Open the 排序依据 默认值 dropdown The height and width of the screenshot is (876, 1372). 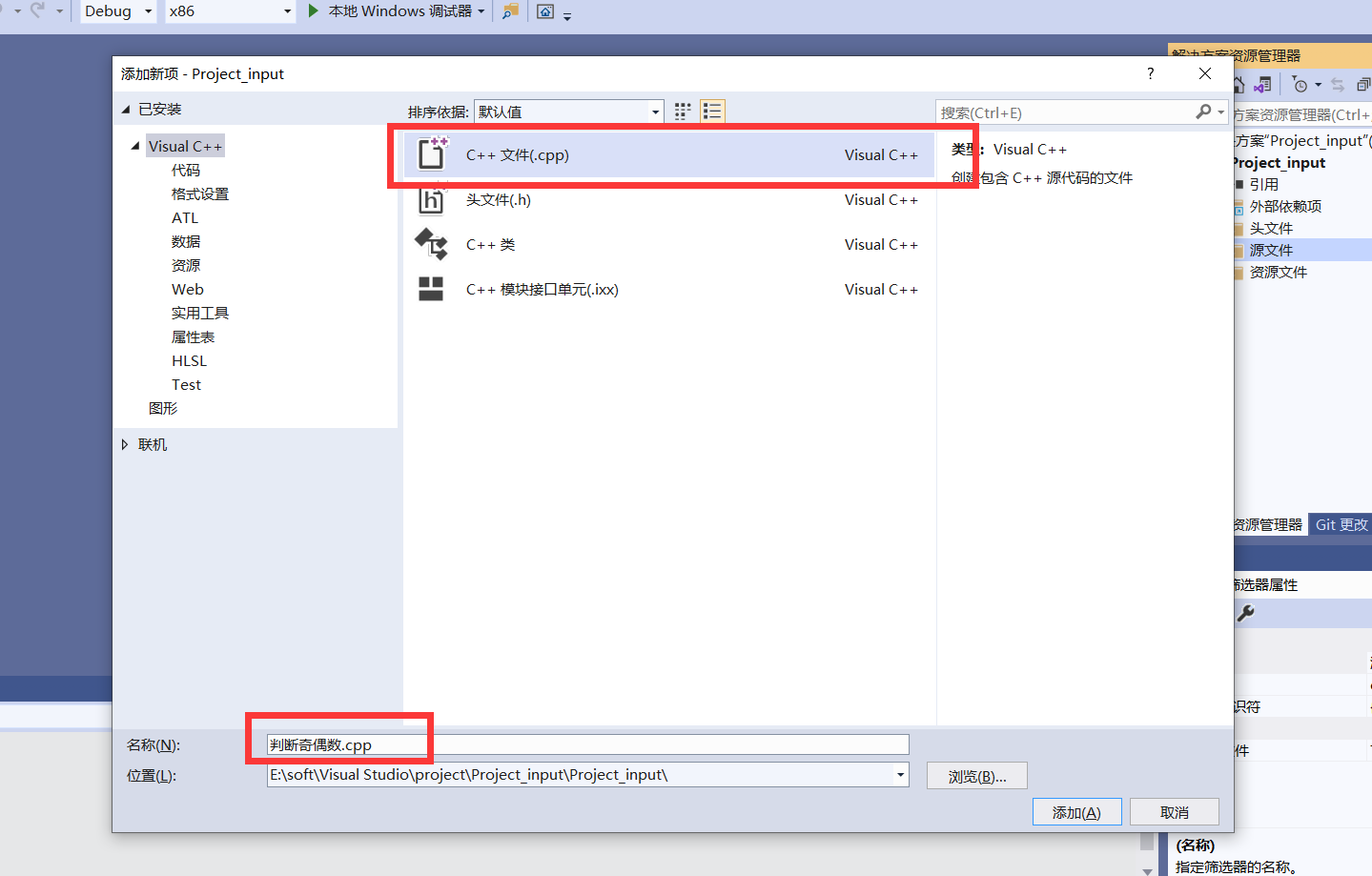click(x=655, y=112)
